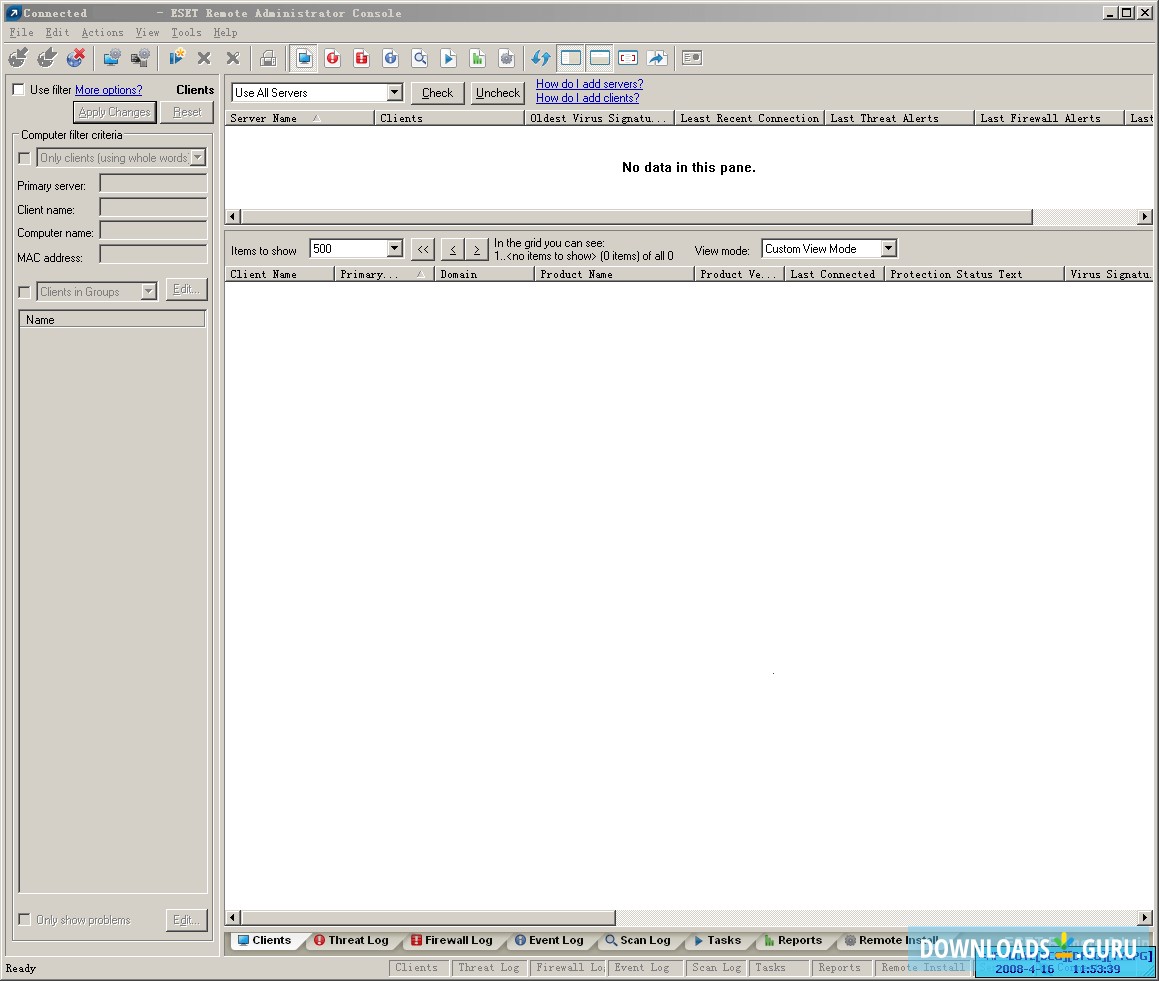1159x981 pixels.
Task: Open the Tools menu
Action: (185, 32)
